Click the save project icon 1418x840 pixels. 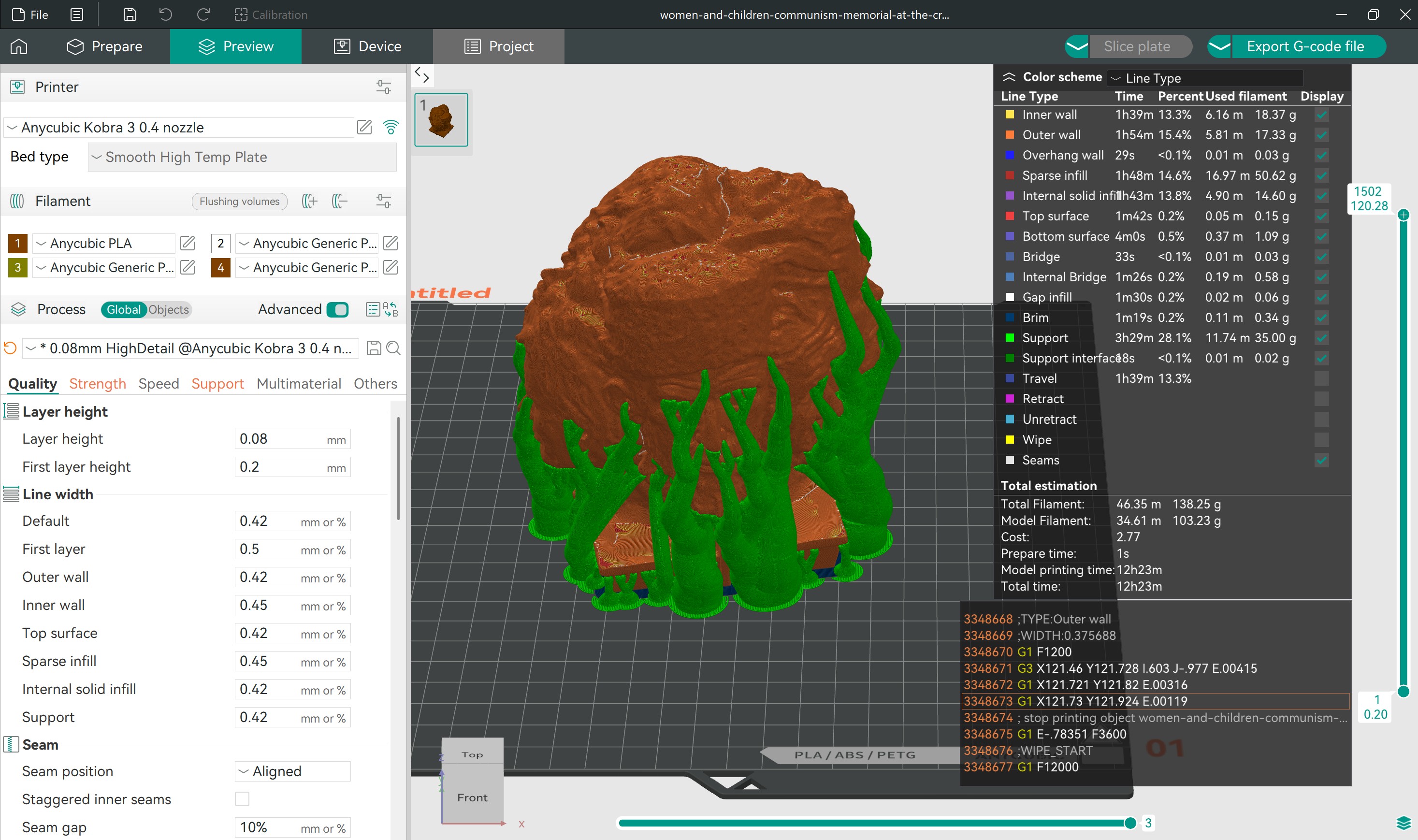click(x=130, y=14)
